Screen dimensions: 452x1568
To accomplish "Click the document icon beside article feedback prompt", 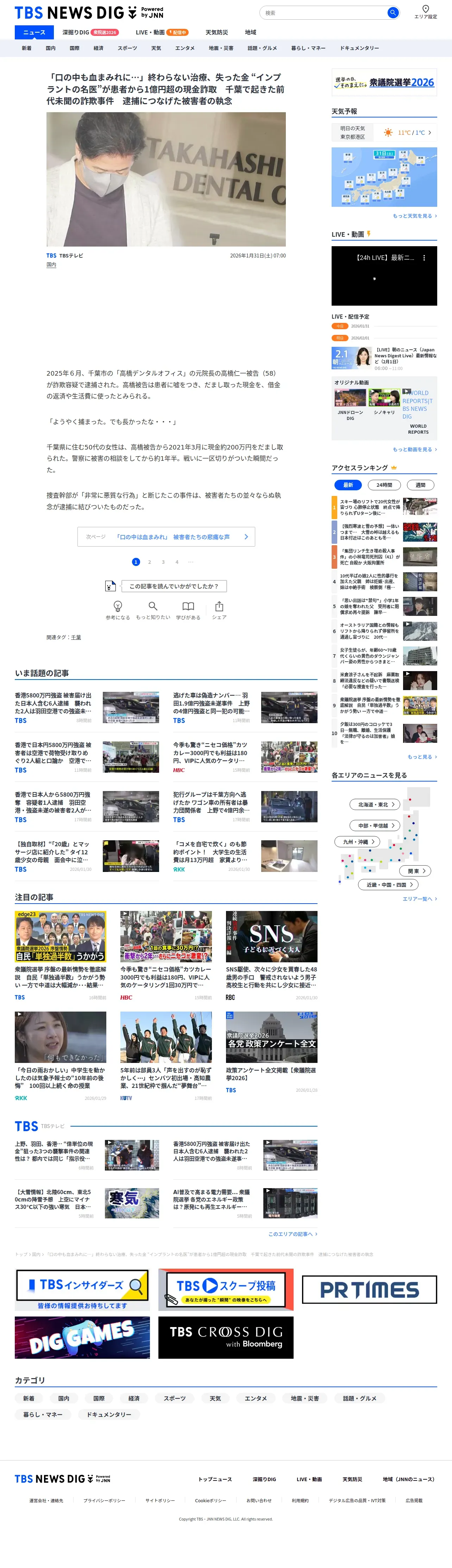I will coord(109,586).
